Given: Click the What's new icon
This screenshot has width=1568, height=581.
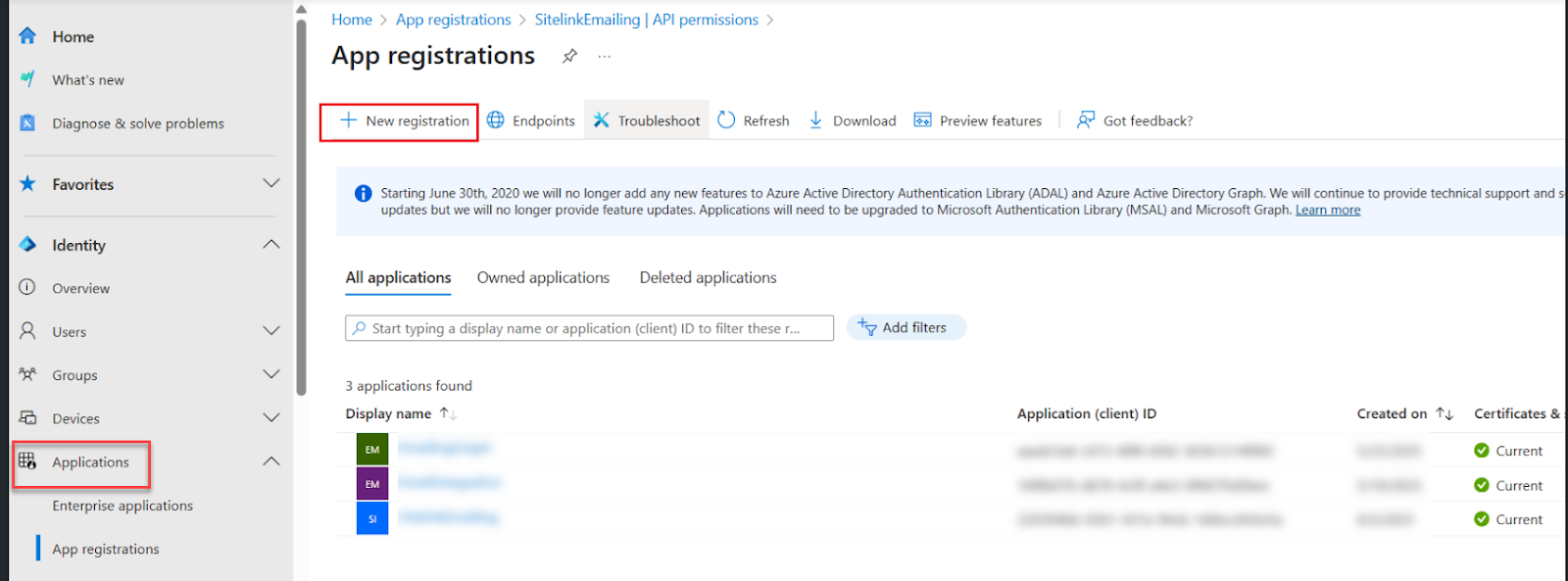Looking at the screenshot, I should (x=27, y=79).
